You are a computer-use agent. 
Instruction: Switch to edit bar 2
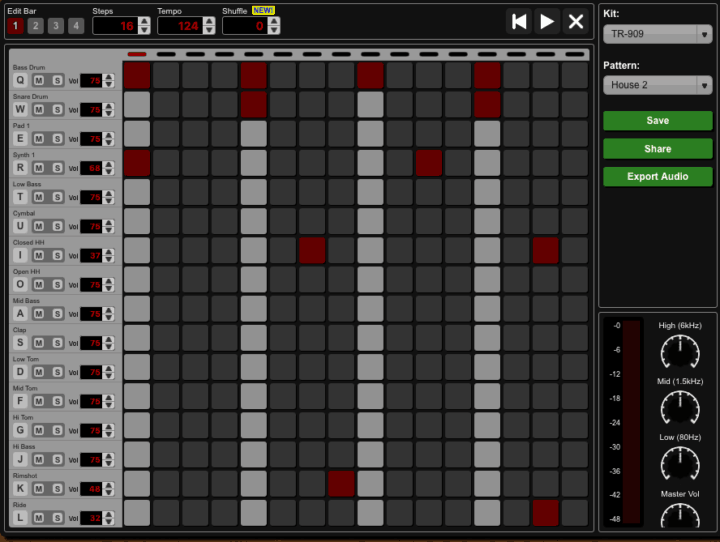point(34,25)
